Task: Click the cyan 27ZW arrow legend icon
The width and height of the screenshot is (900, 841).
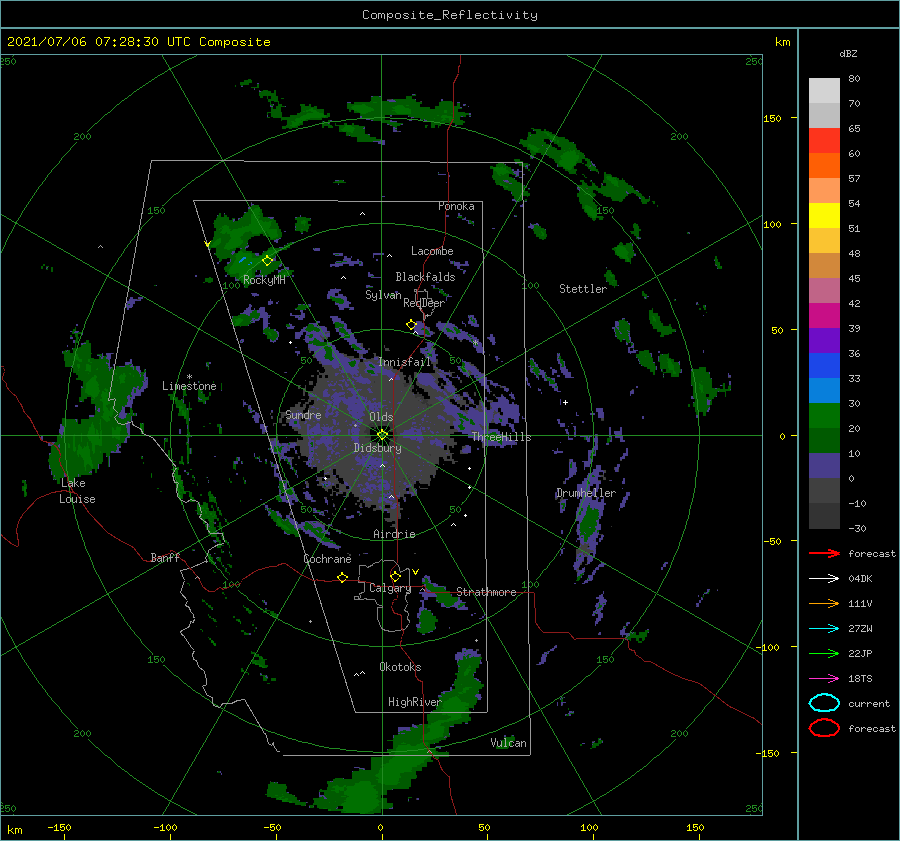Action: coord(824,629)
